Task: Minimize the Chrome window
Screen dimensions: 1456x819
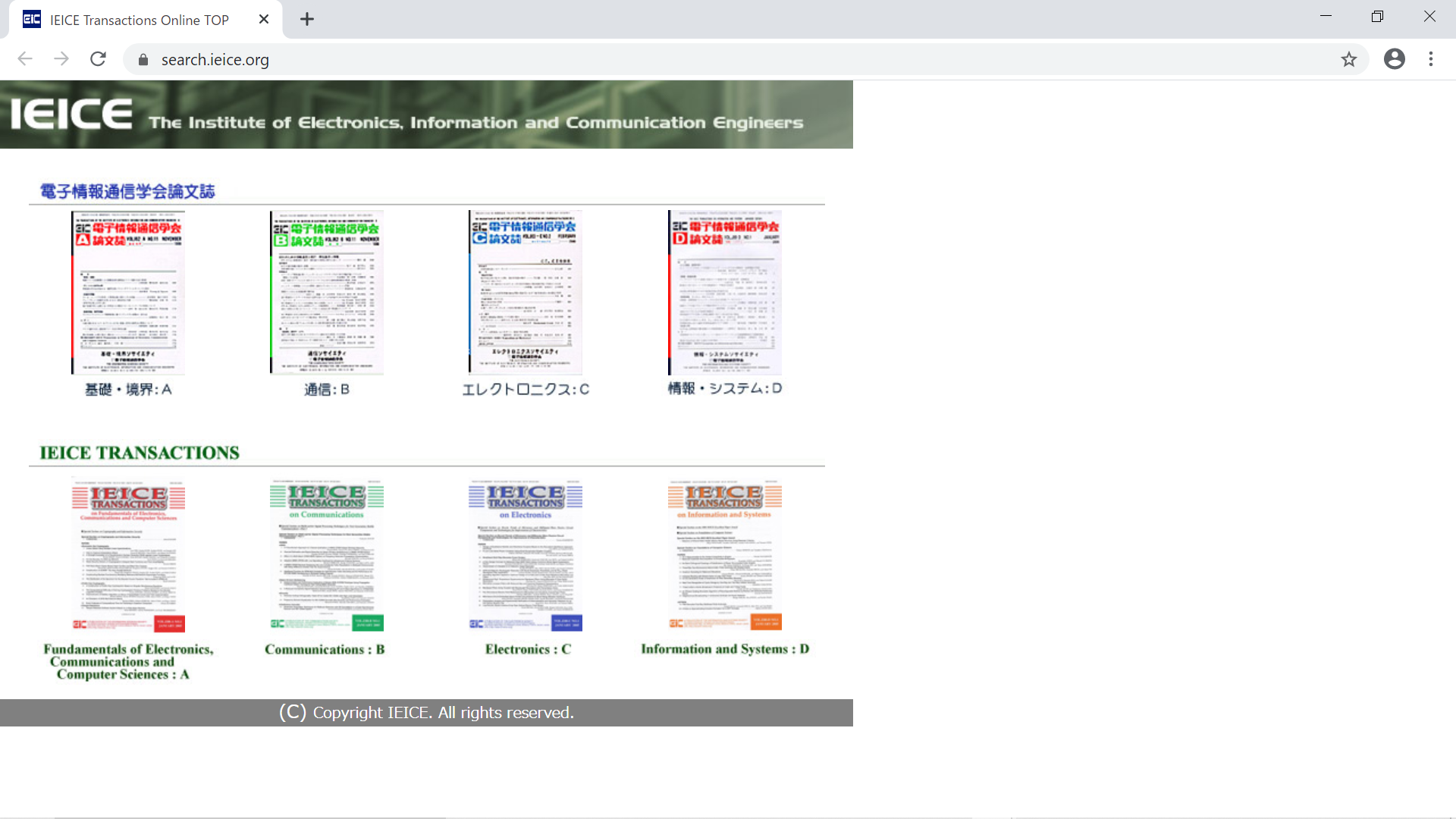Action: pyautogui.click(x=1326, y=17)
